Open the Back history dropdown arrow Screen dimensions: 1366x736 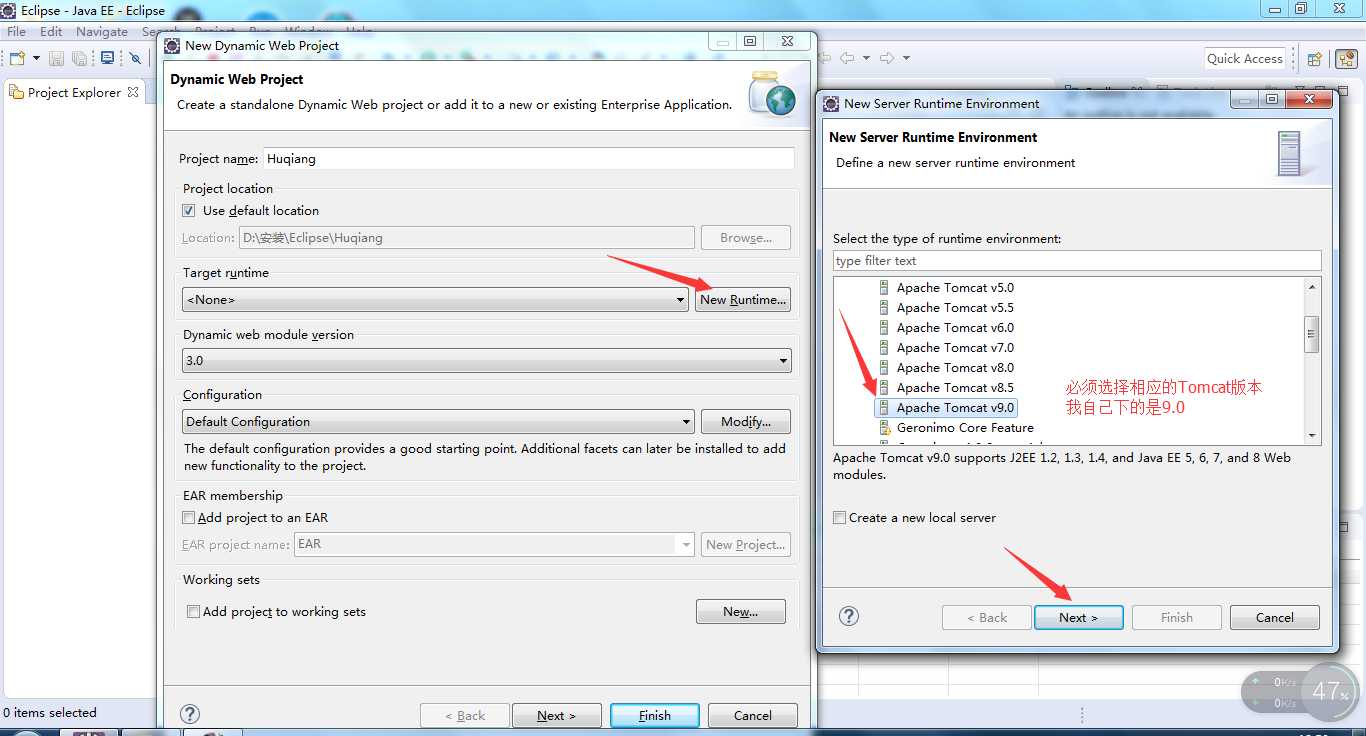click(866, 58)
